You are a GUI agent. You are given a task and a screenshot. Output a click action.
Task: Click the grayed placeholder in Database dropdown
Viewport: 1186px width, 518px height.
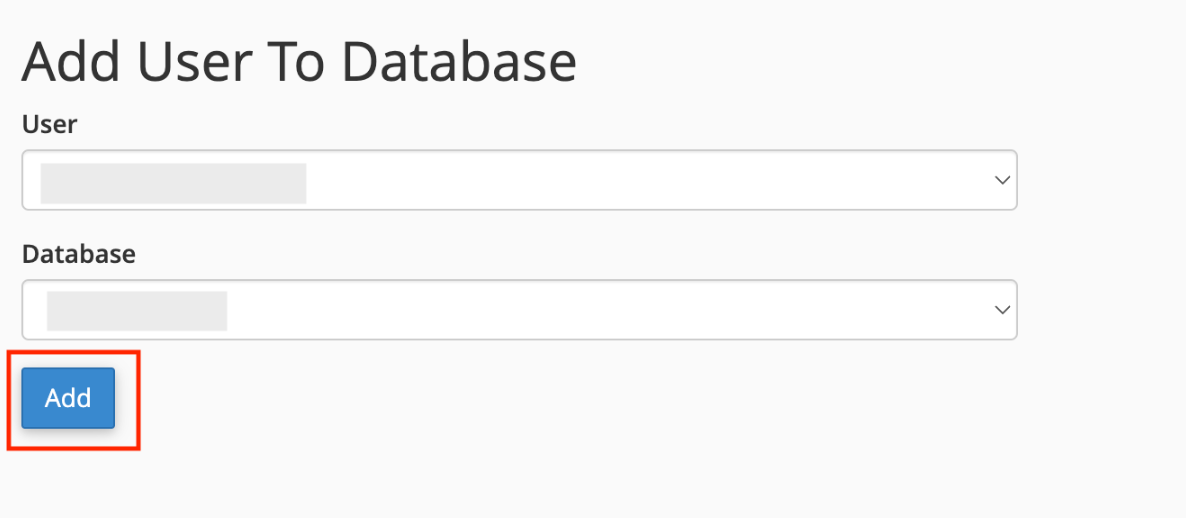pos(137,311)
